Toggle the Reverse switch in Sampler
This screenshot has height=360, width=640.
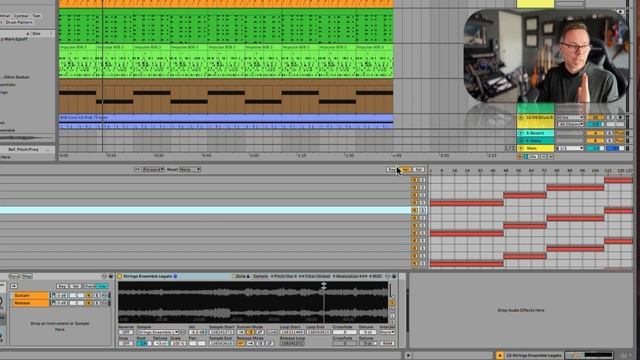pos(126,332)
